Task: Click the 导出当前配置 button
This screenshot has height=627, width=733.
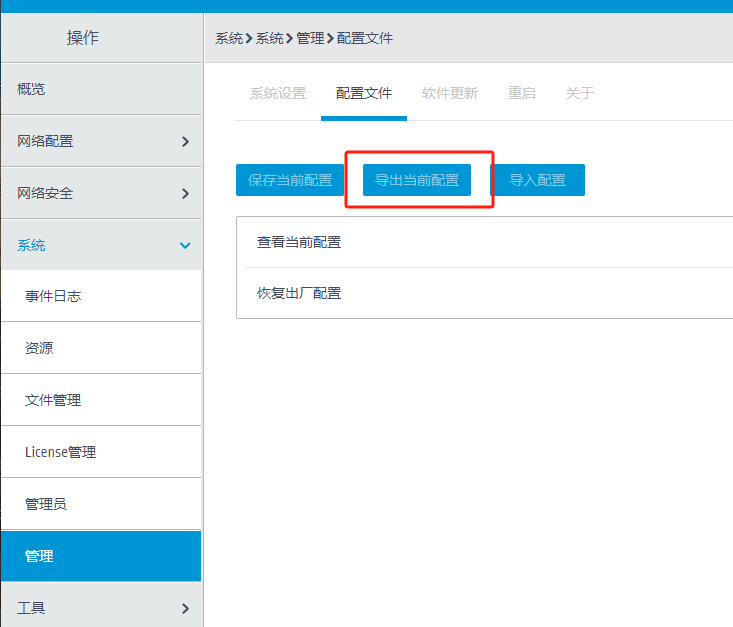Action: point(417,181)
